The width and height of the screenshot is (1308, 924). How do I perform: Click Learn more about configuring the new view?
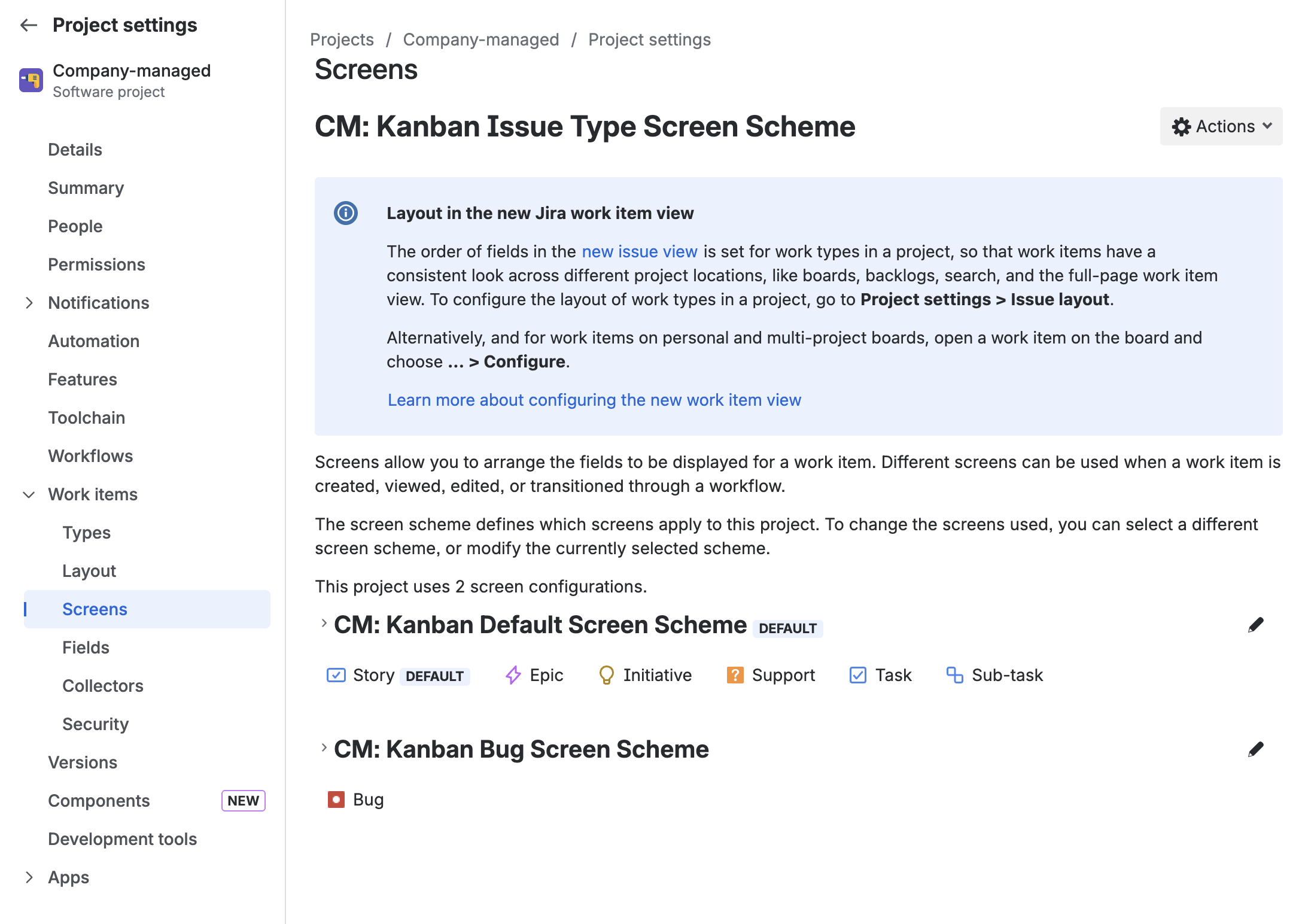pos(594,400)
